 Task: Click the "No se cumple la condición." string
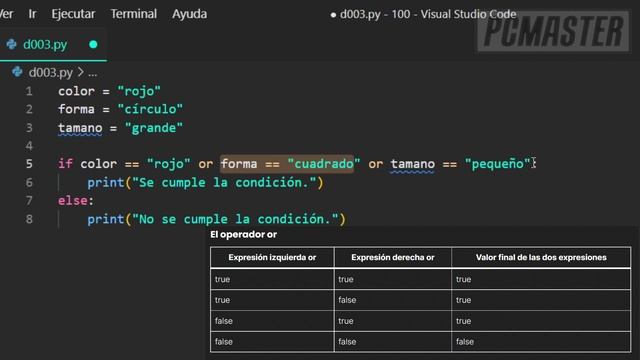[235, 219]
